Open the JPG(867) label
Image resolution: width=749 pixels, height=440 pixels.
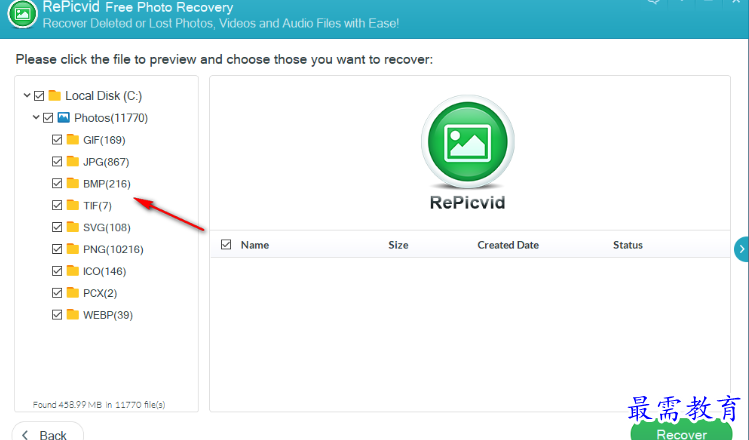(106, 162)
